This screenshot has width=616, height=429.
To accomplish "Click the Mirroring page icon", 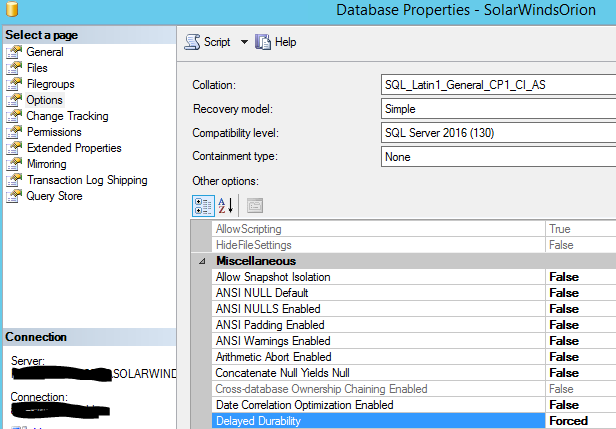I will pyautogui.click(x=14, y=164).
